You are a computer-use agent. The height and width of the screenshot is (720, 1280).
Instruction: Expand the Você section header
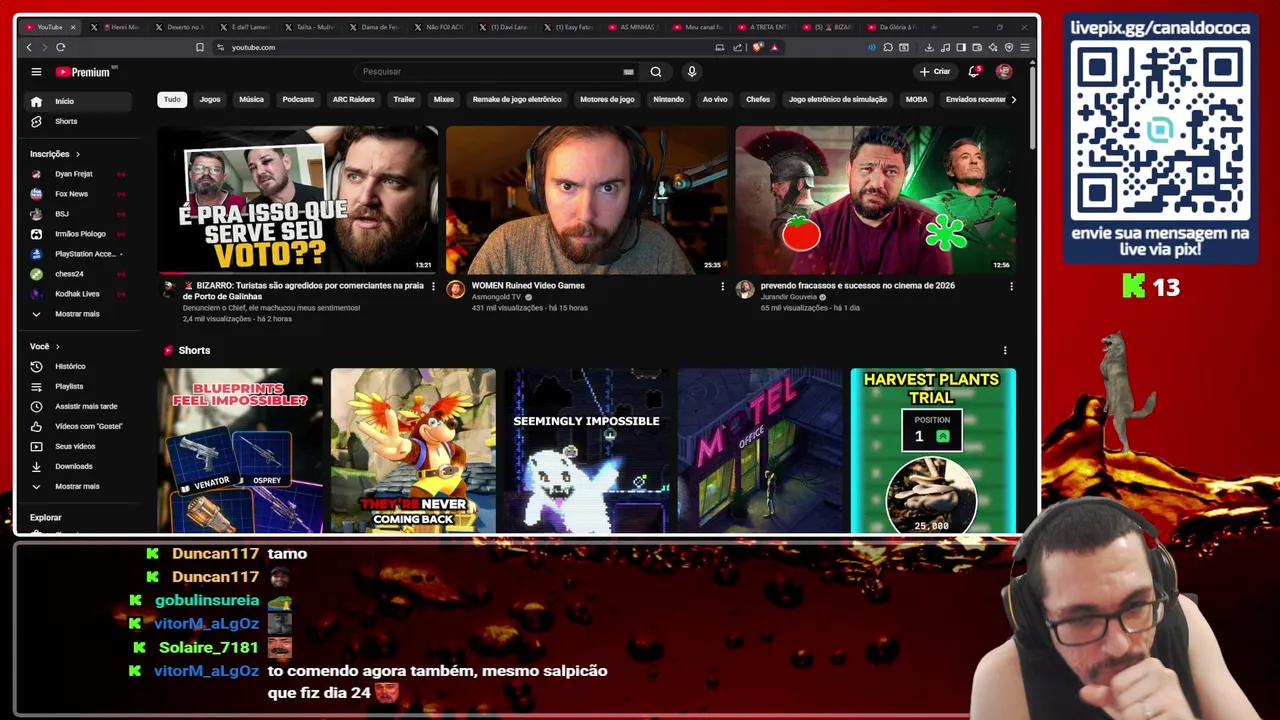pos(44,346)
